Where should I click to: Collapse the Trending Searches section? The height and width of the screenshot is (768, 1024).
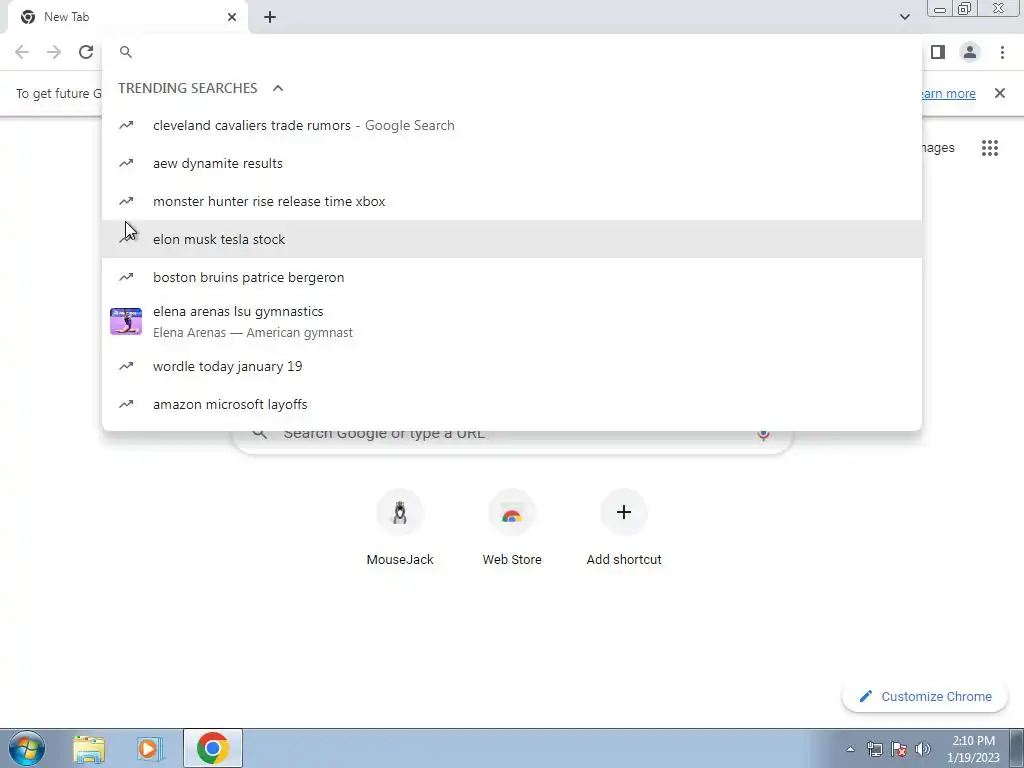[278, 88]
